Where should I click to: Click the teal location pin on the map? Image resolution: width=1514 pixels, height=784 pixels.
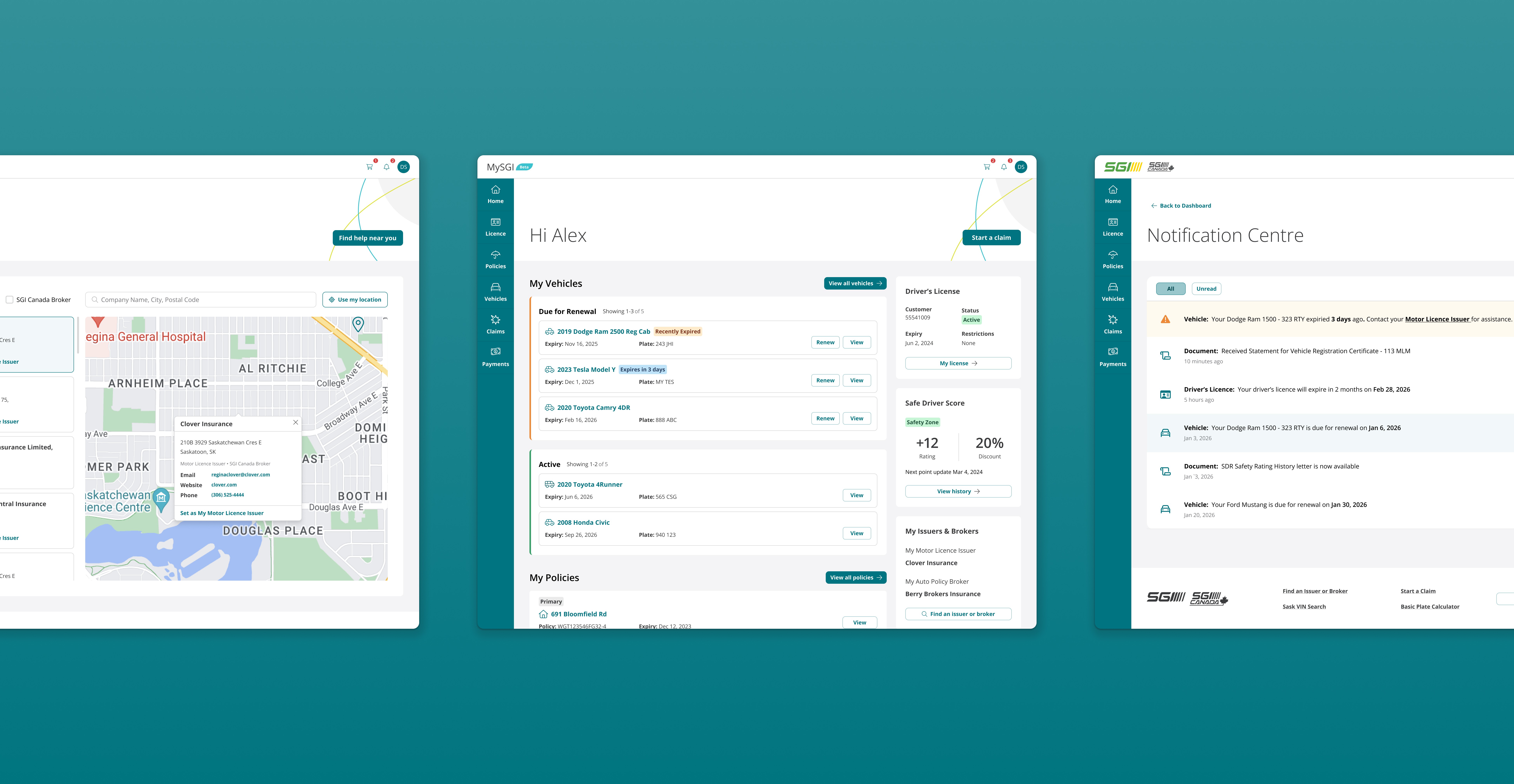point(358,323)
